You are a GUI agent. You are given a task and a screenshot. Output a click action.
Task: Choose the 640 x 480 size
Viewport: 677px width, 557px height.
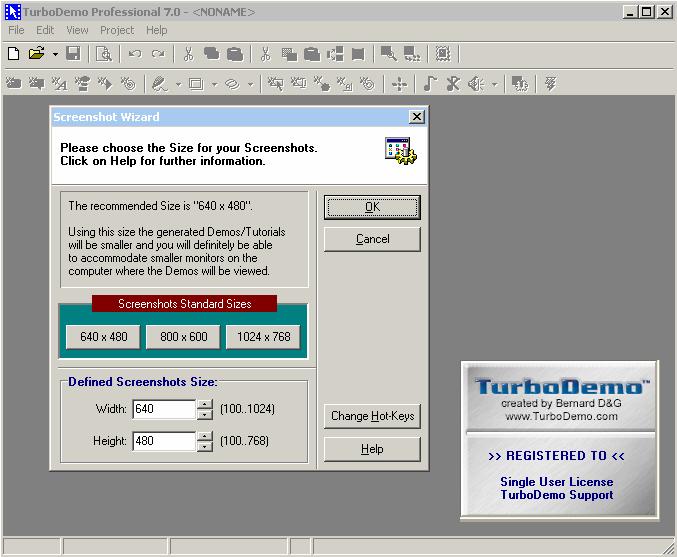click(103, 337)
